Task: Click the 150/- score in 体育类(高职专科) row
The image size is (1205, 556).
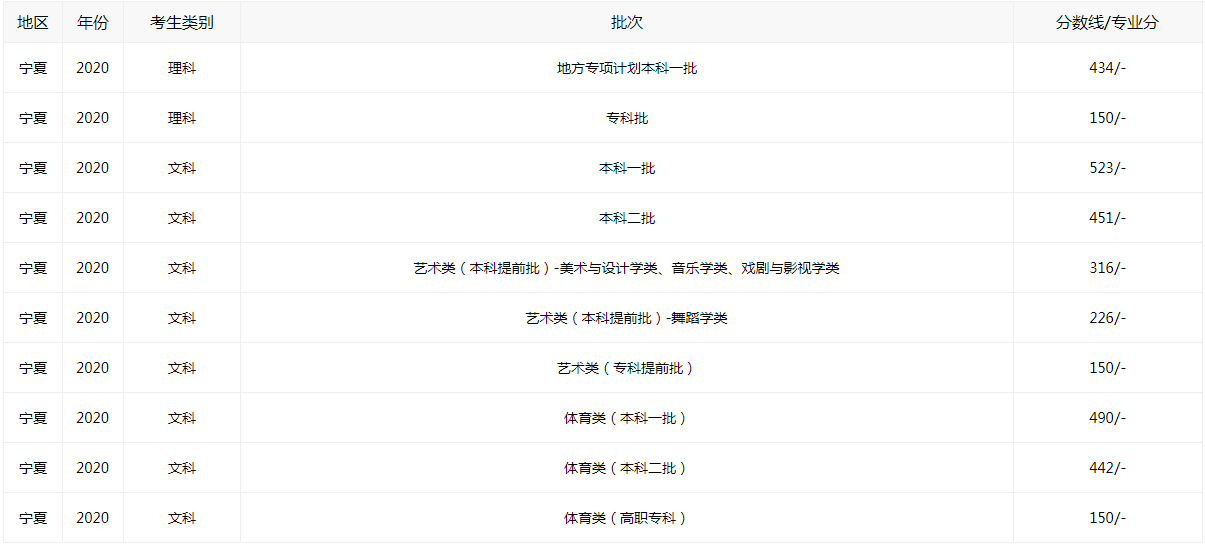Action: pos(1107,518)
